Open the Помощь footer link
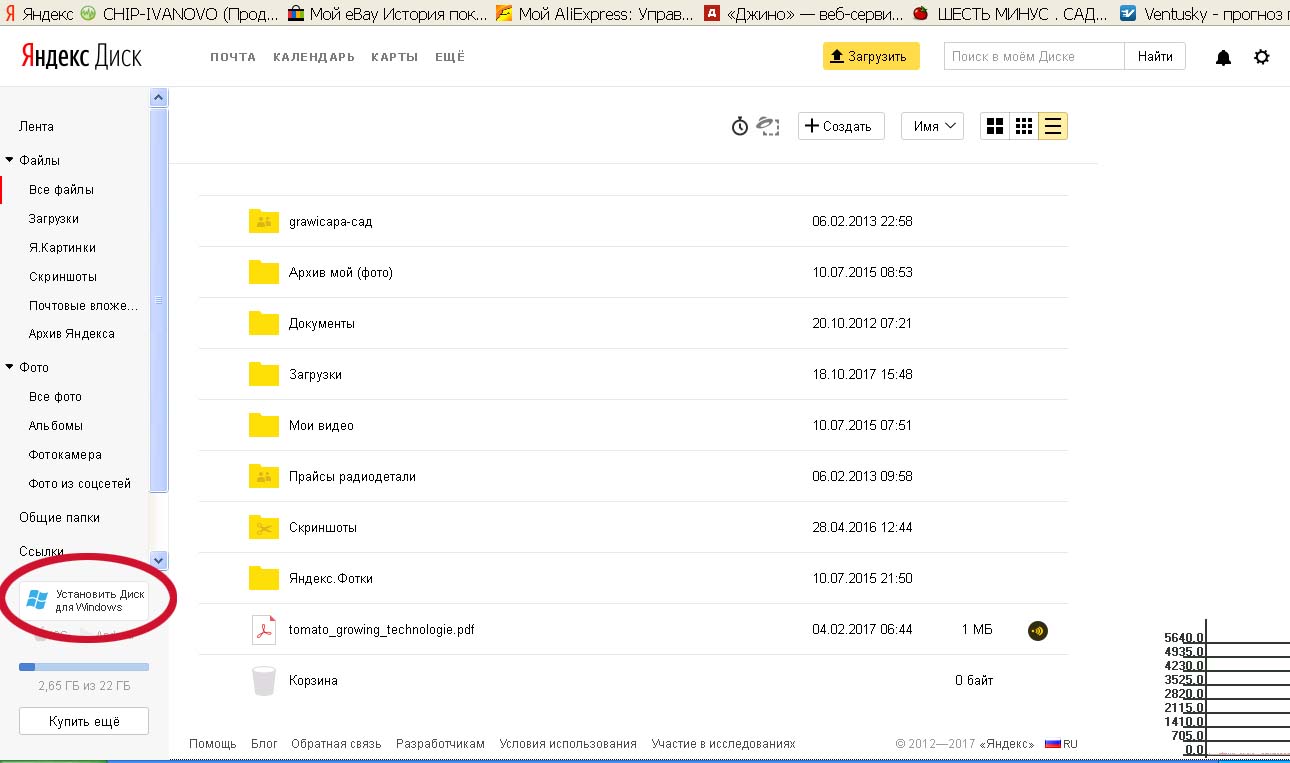 pyautogui.click(x=213, y=744)
